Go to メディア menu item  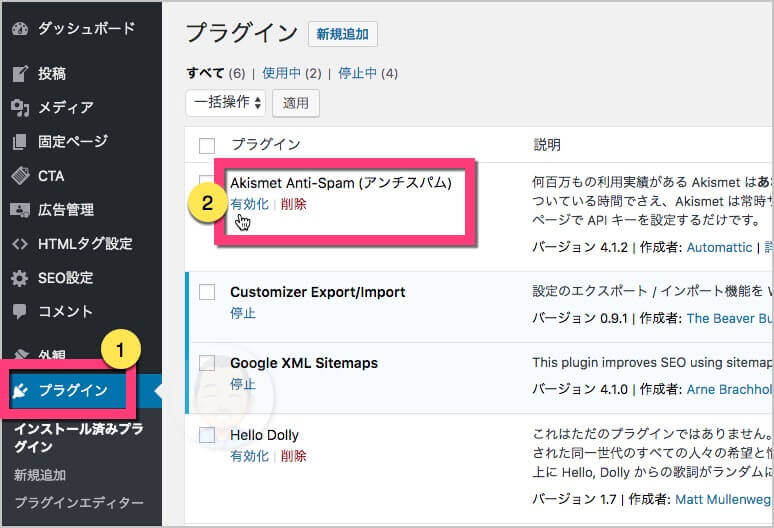(66, 107)
